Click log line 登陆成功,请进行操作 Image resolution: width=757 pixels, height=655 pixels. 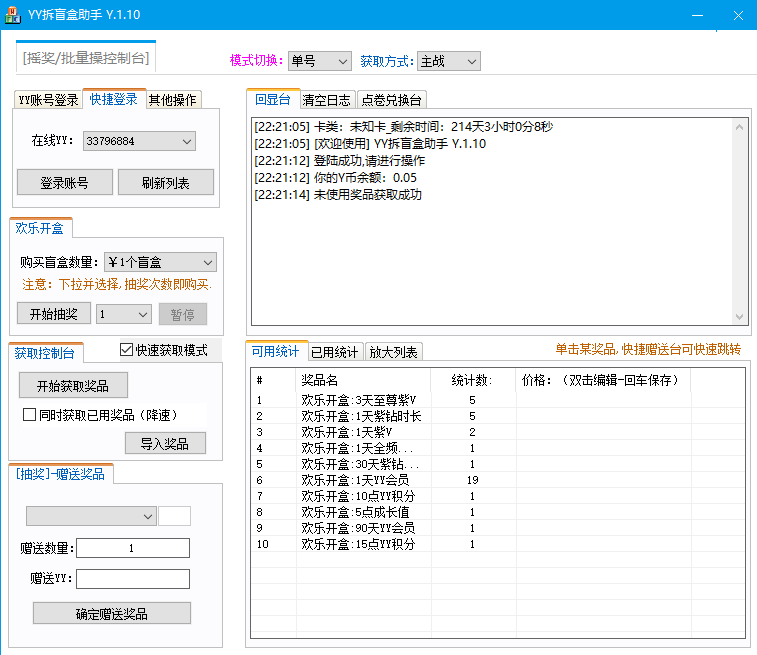[x=339, y=161]
